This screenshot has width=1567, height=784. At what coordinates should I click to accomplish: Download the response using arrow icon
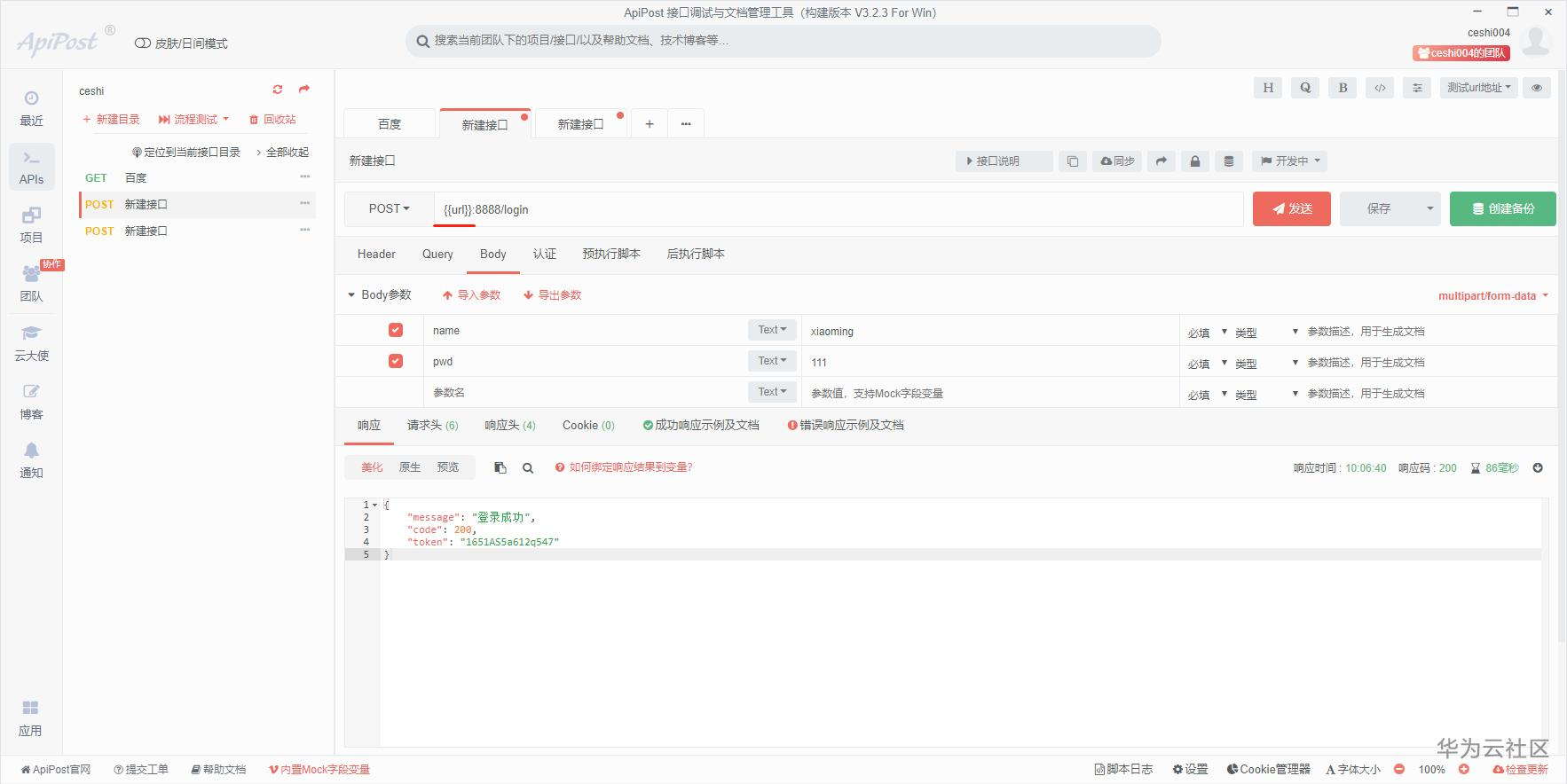[1538, 467]
